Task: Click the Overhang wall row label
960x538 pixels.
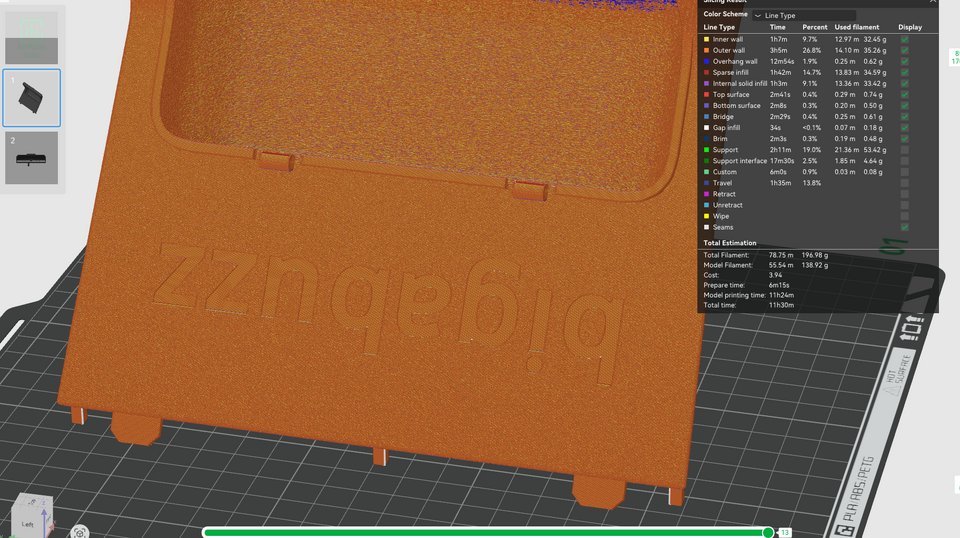Action: coord(734,62)
